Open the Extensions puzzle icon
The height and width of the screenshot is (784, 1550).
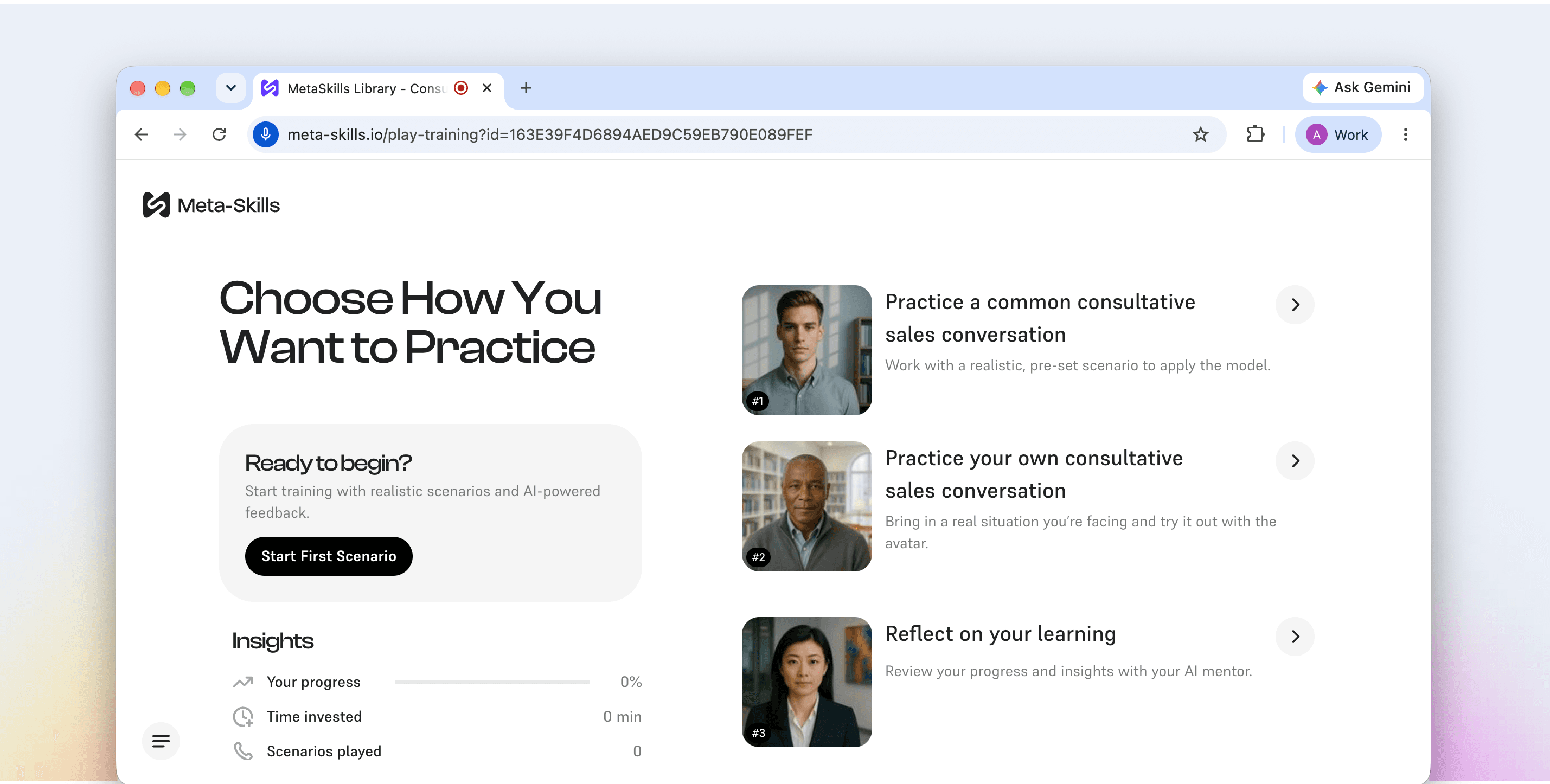(1255, 134)
